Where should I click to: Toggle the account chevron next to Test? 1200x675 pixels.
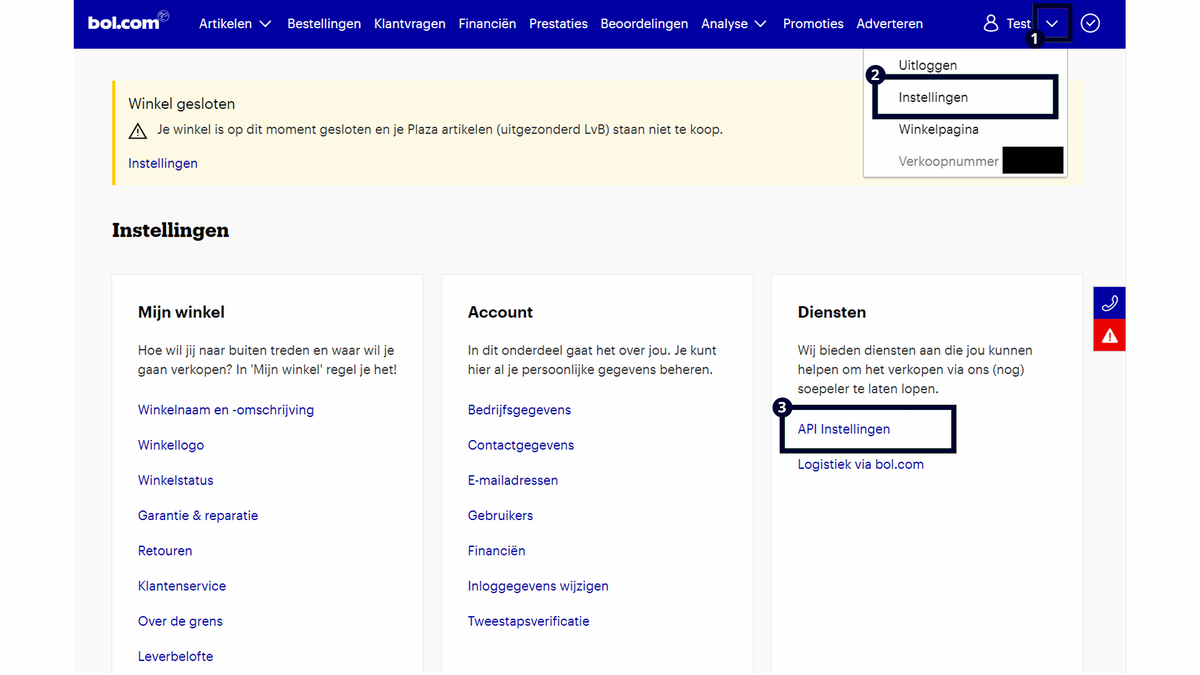1052,23
